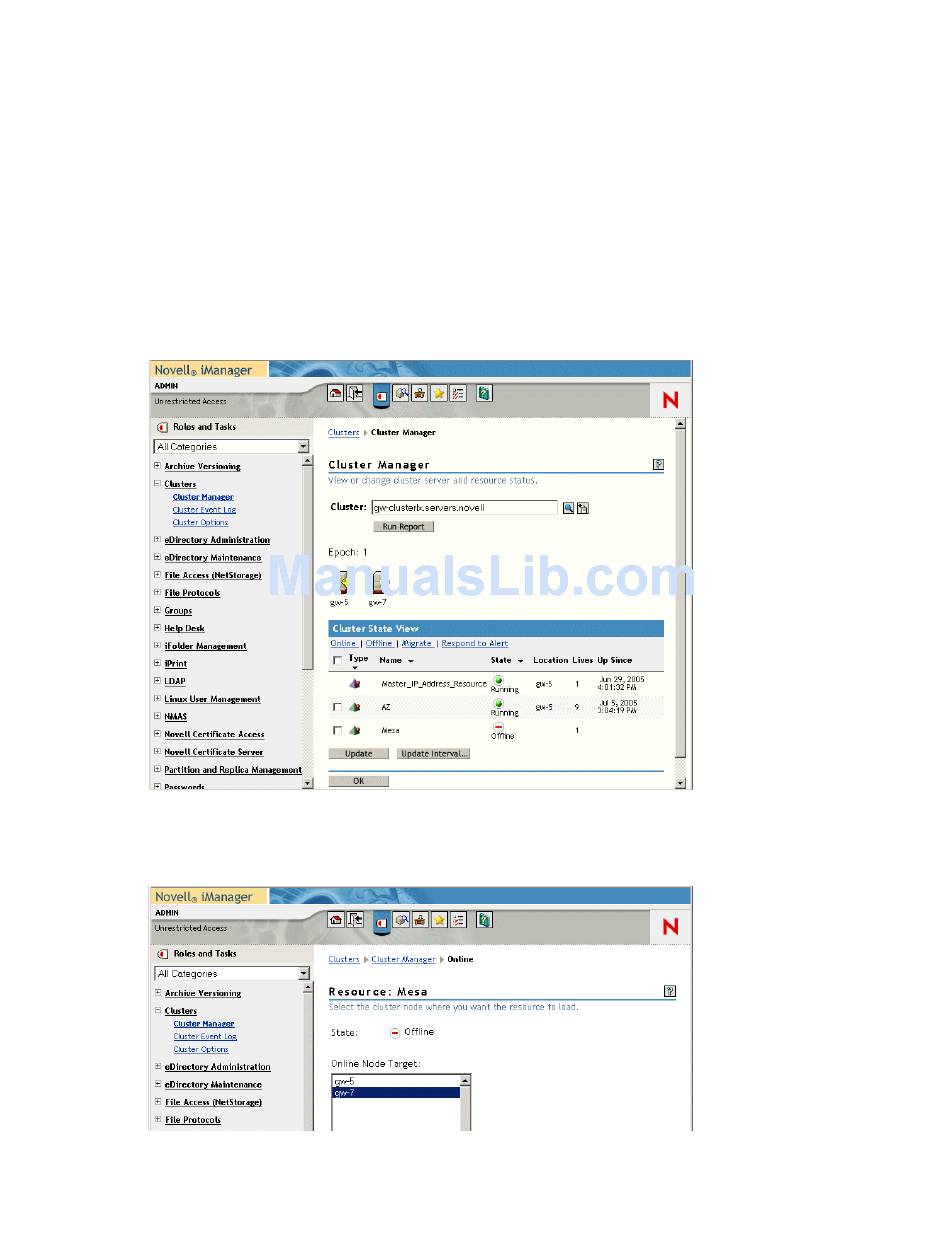Click Update Interval button
The width and height of the screenshot is (950, 1260).
(x=433, y=754)
